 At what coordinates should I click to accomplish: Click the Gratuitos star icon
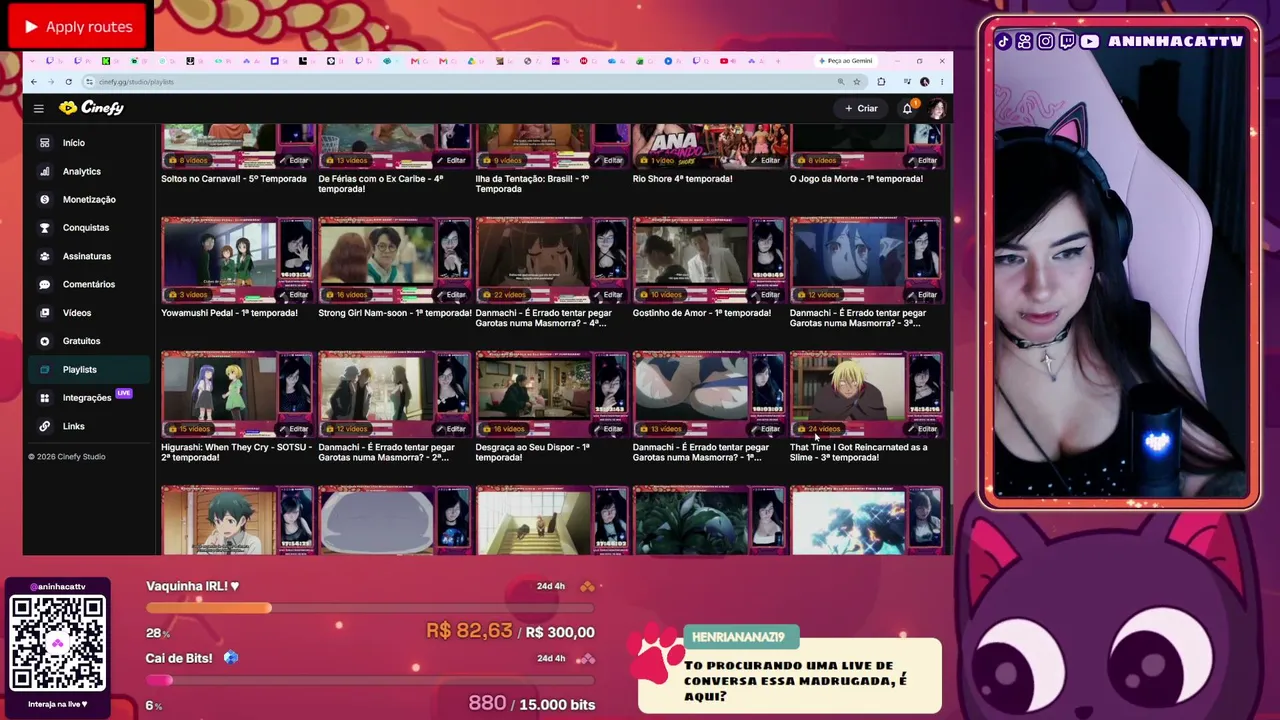coord(44,341)
